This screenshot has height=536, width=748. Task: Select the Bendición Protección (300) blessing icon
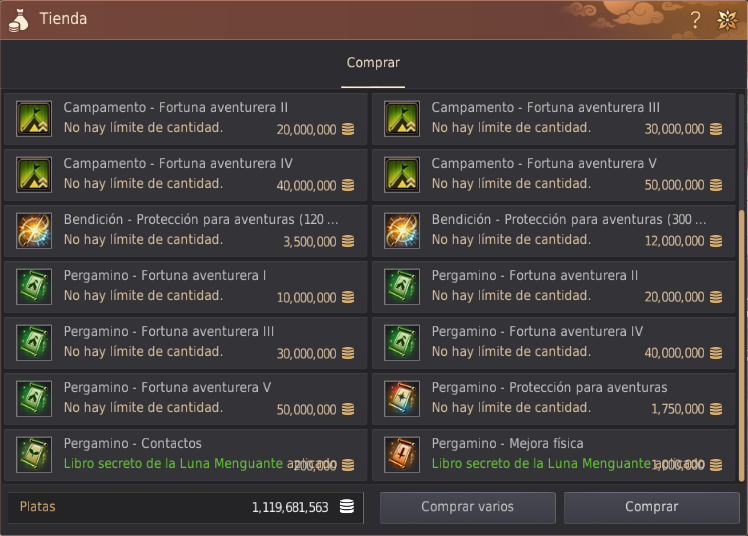pyautogui.click(x=402, y=231)
